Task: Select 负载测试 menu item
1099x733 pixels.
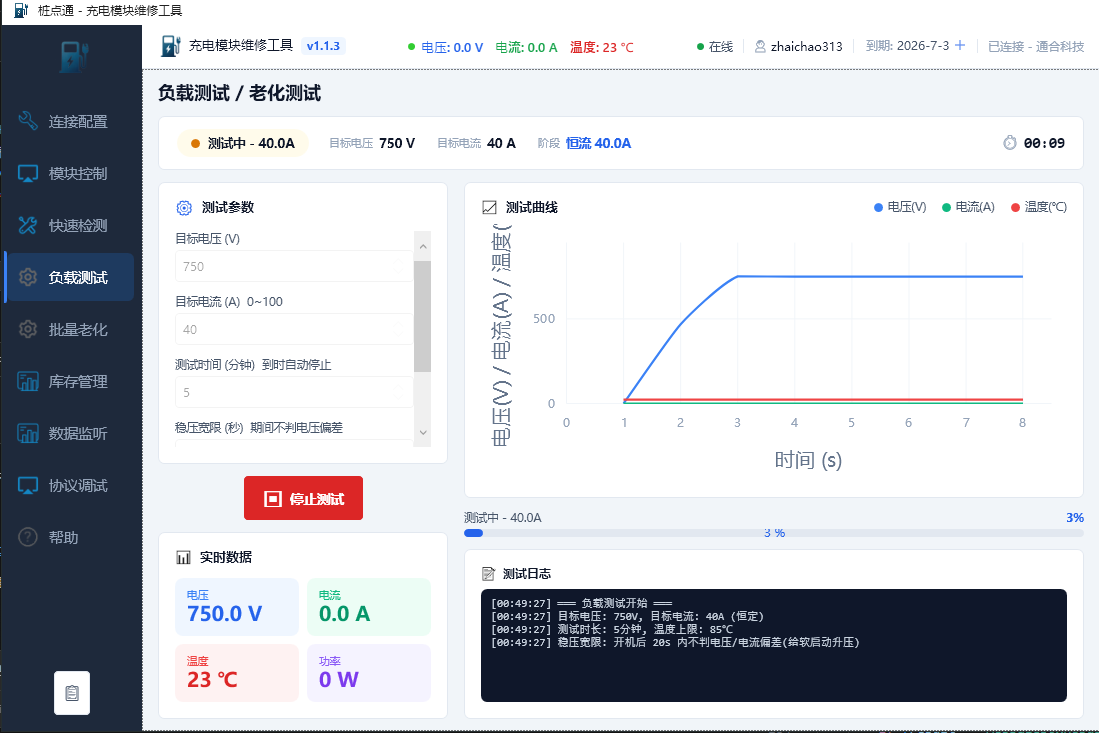Action: pos(69,277)
